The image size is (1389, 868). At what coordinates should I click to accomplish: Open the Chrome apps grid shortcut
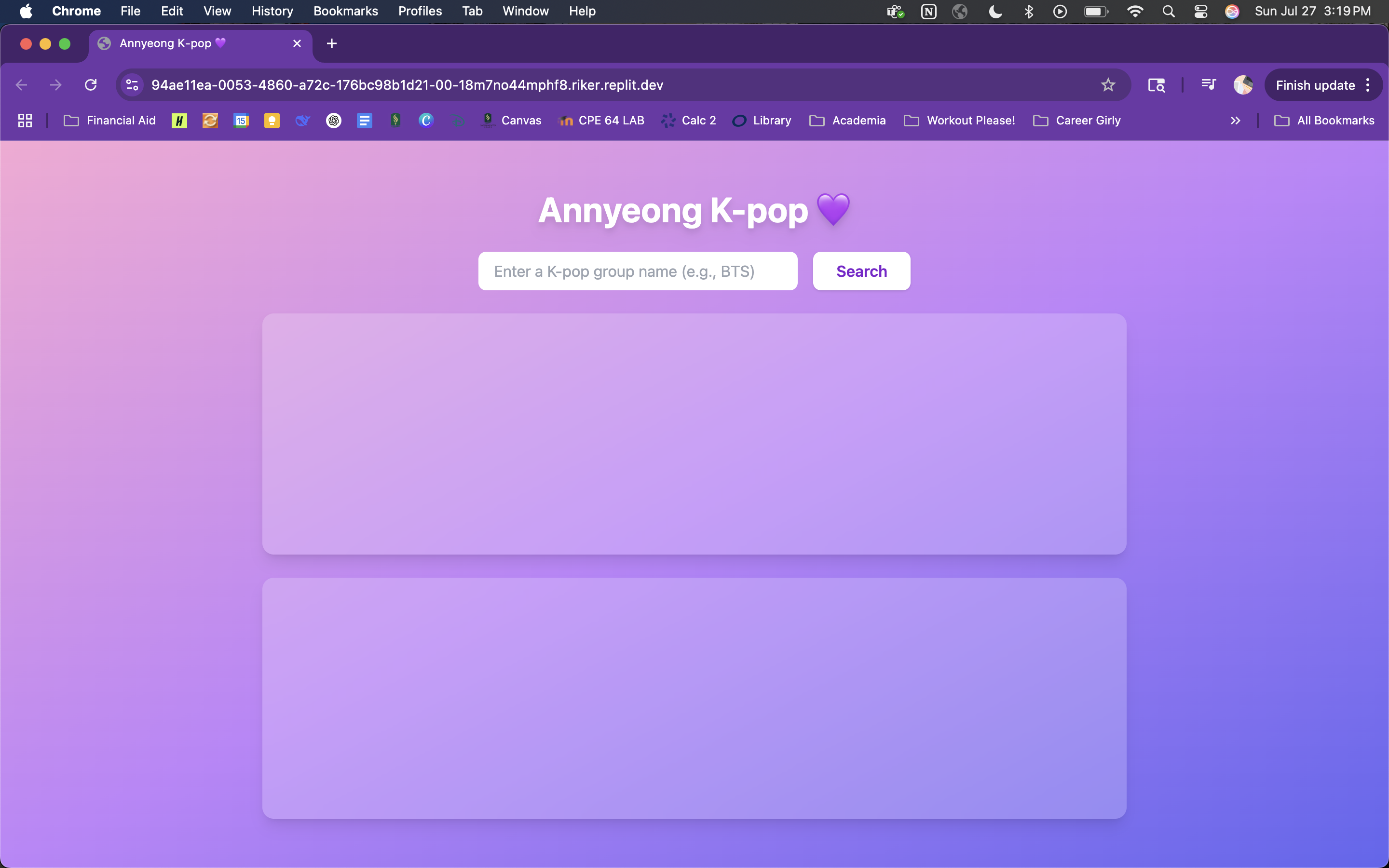[25, 121]
